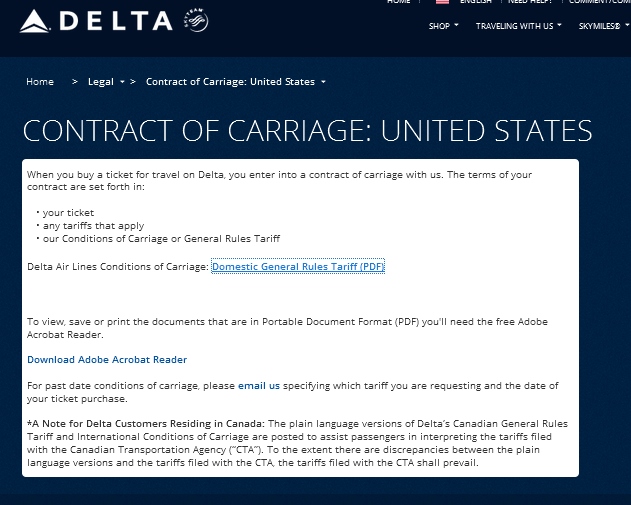This screenshot has width=631, height=505.
Task: Expand the TRAVELING WITH US menu
Action: [518, 26]
